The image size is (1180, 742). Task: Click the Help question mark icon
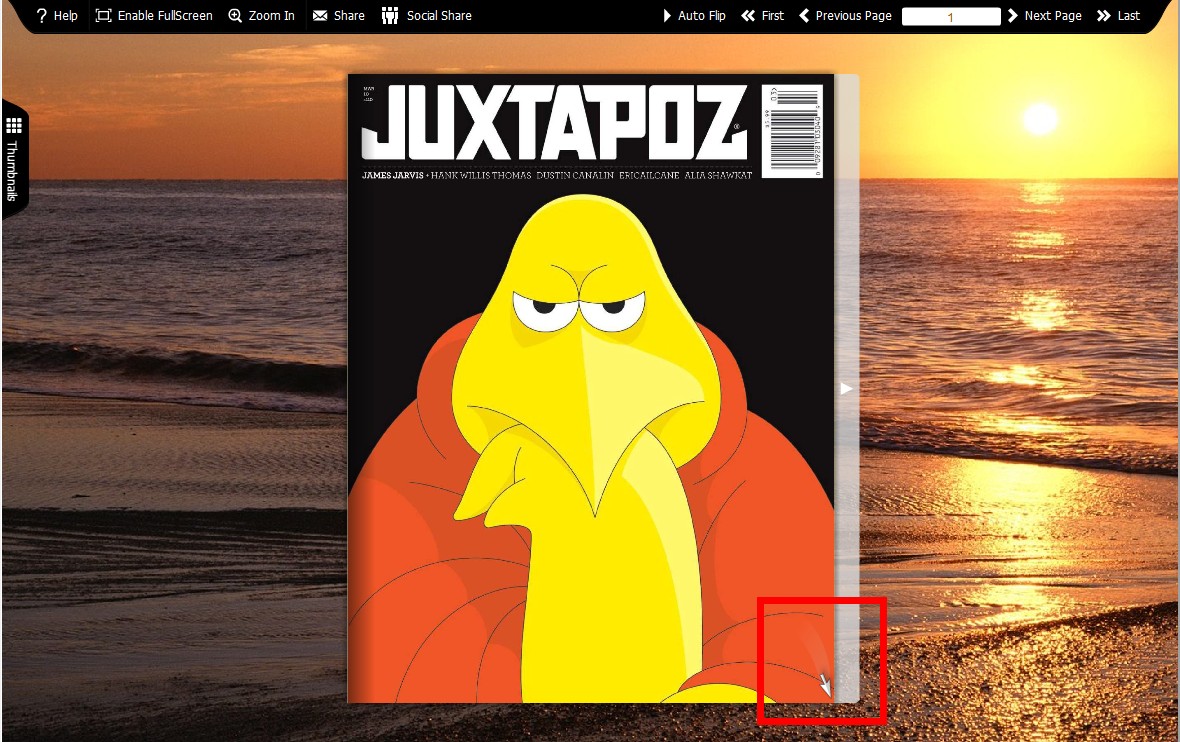click(x=41, y=16)
